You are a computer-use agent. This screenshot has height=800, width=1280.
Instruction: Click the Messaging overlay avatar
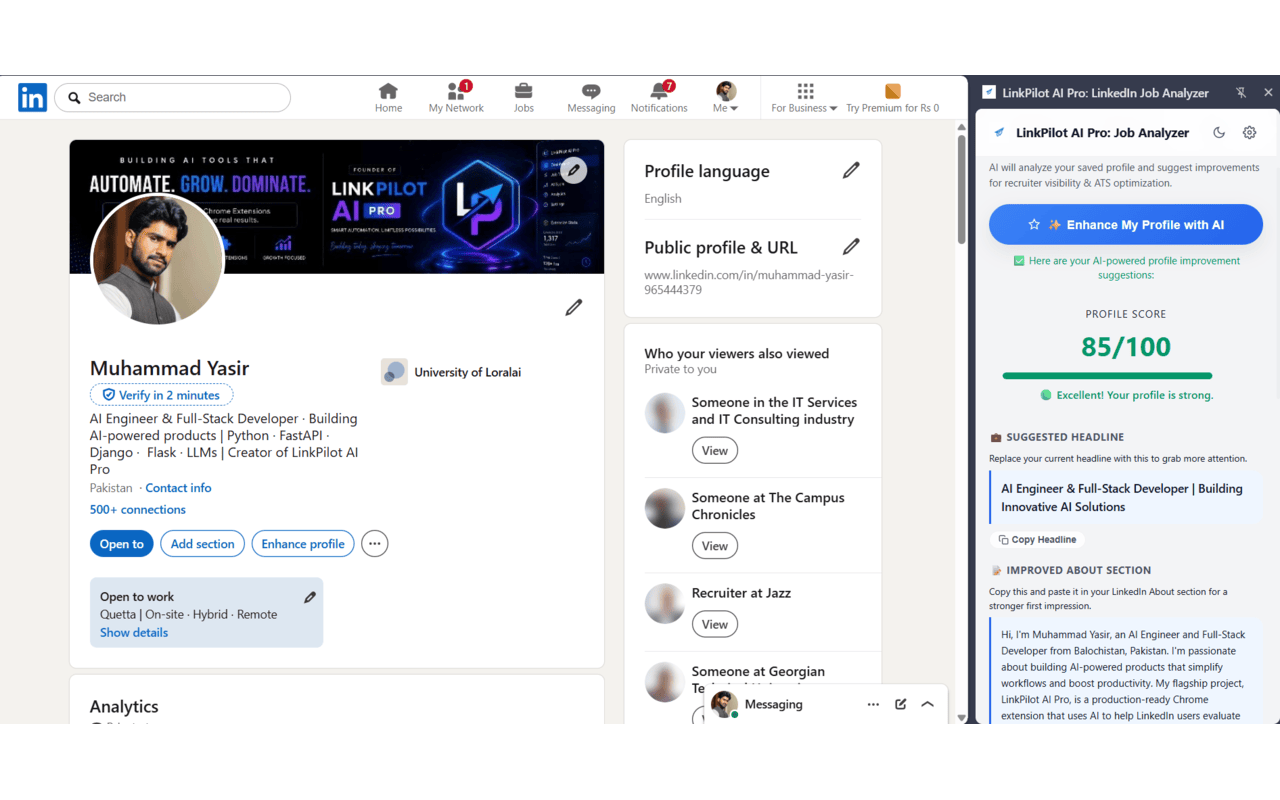tap(724, 704)
